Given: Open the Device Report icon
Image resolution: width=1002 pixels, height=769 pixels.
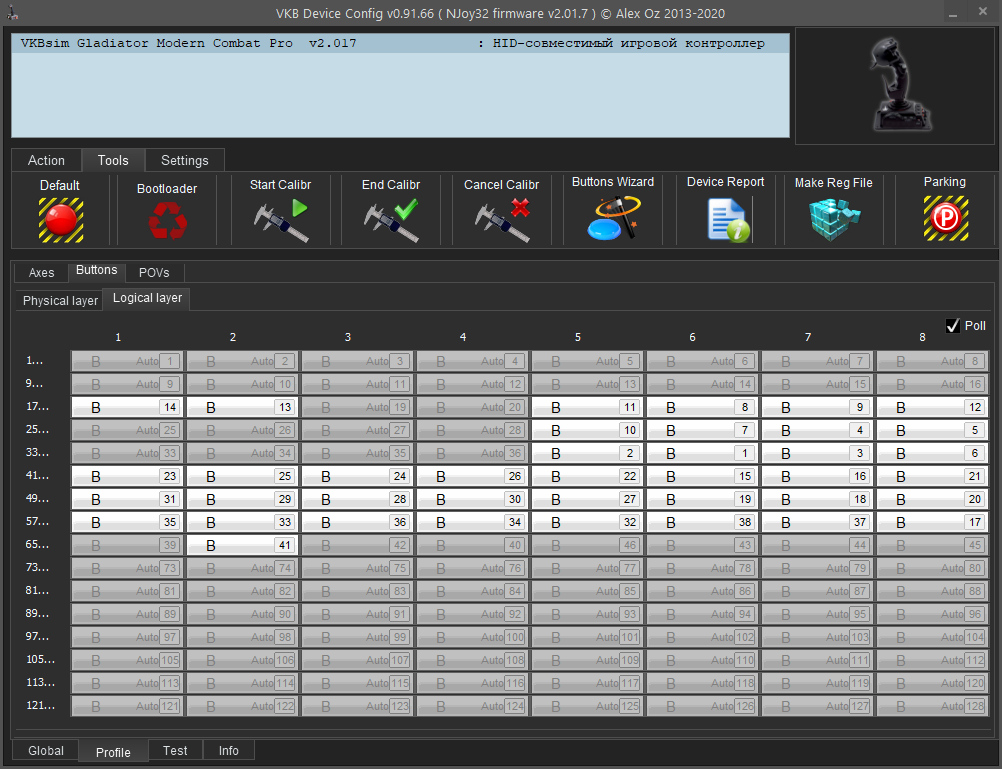Looking at the screenshot, I should click(x=728, y=220).
